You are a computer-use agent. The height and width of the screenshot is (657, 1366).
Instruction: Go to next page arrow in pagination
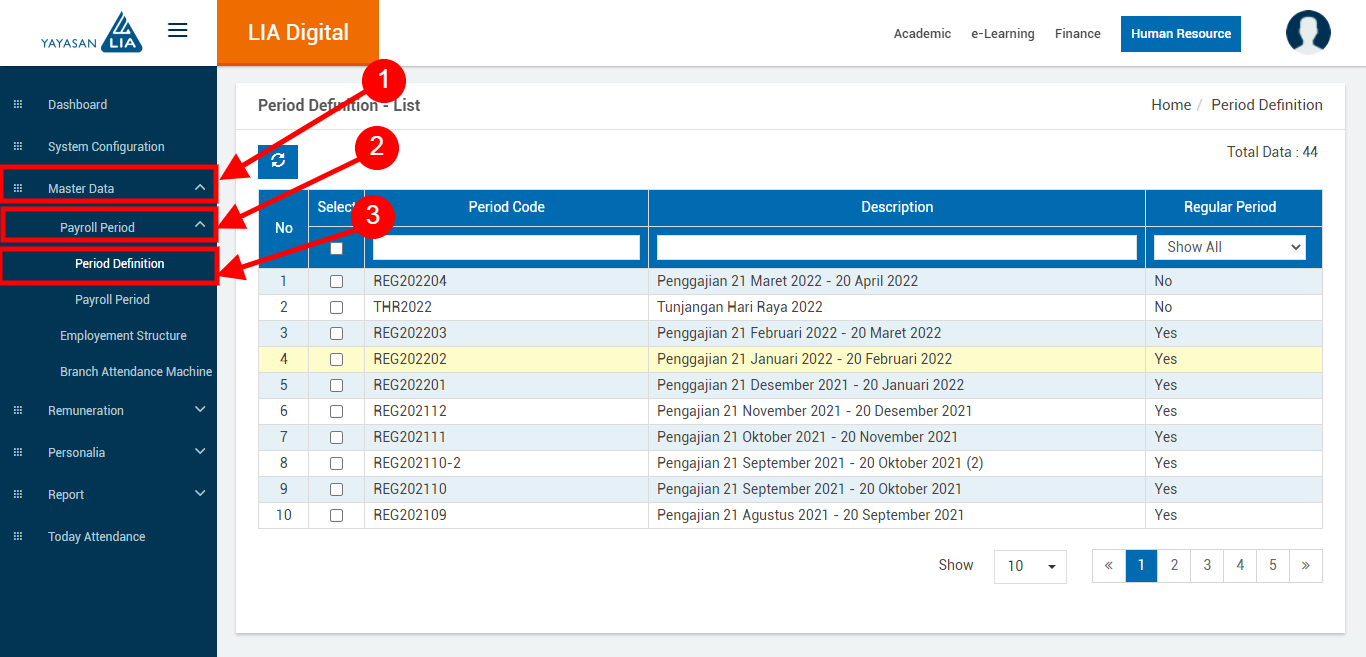(1305, 565)
